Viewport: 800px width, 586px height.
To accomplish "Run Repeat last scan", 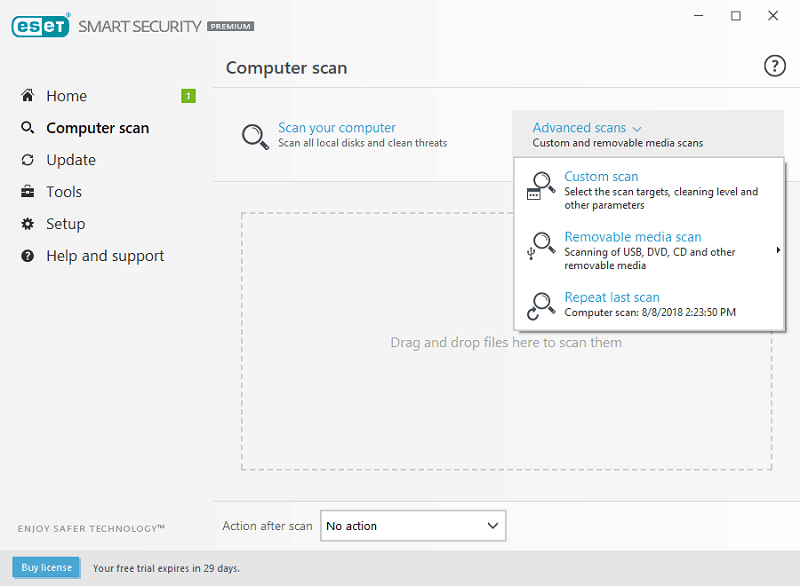I will (612, 297).
